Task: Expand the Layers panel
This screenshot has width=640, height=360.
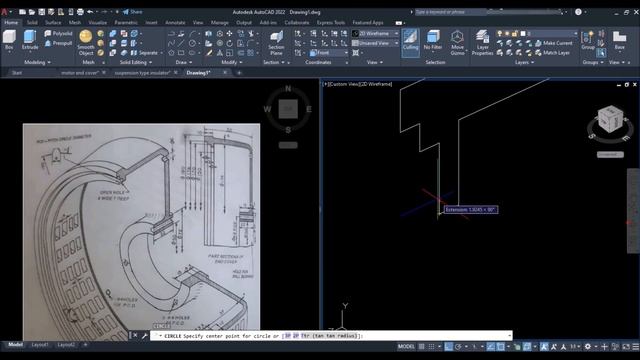Action: (x=524, y=62)
